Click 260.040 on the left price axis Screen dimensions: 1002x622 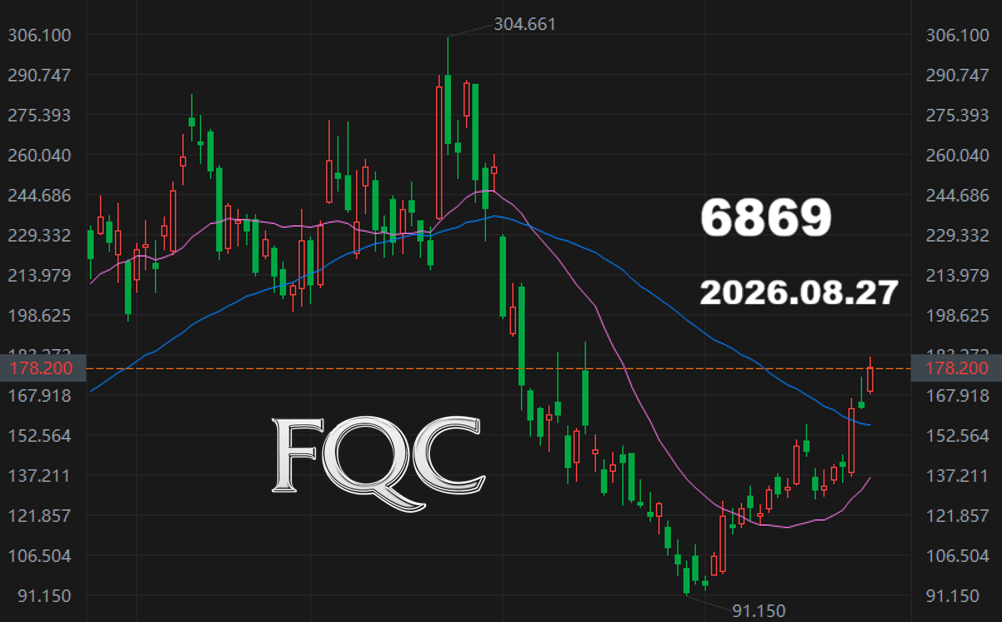point(39,155)
